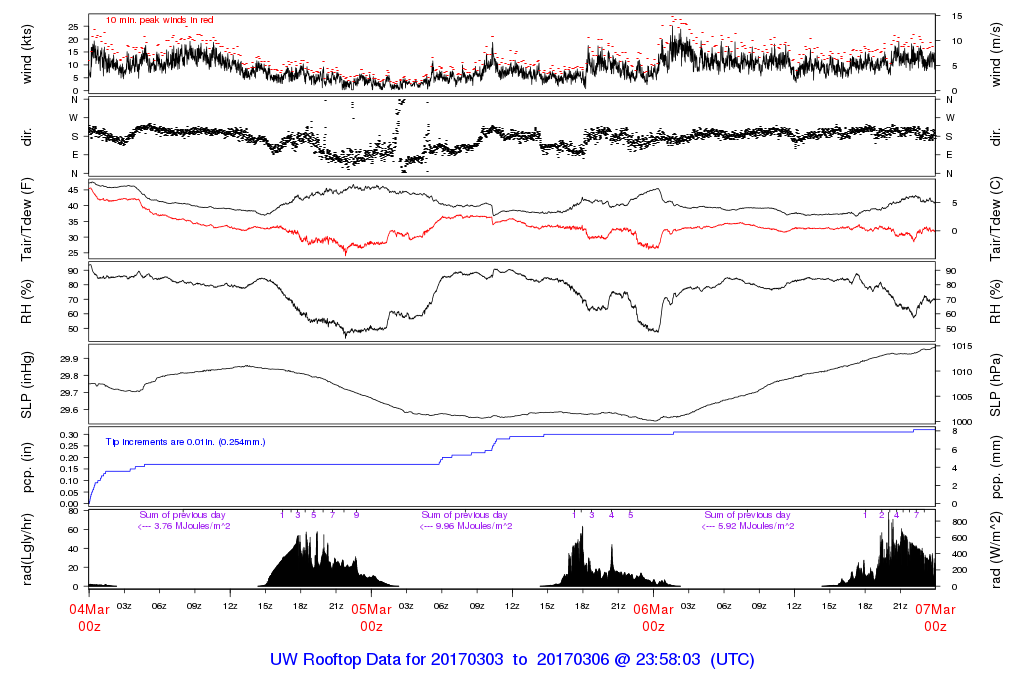The width and height of the screenshot is (1024, 700).
Task: Click the 'Tair/Tdew (F)' left axis label
Action: point(27,219)
